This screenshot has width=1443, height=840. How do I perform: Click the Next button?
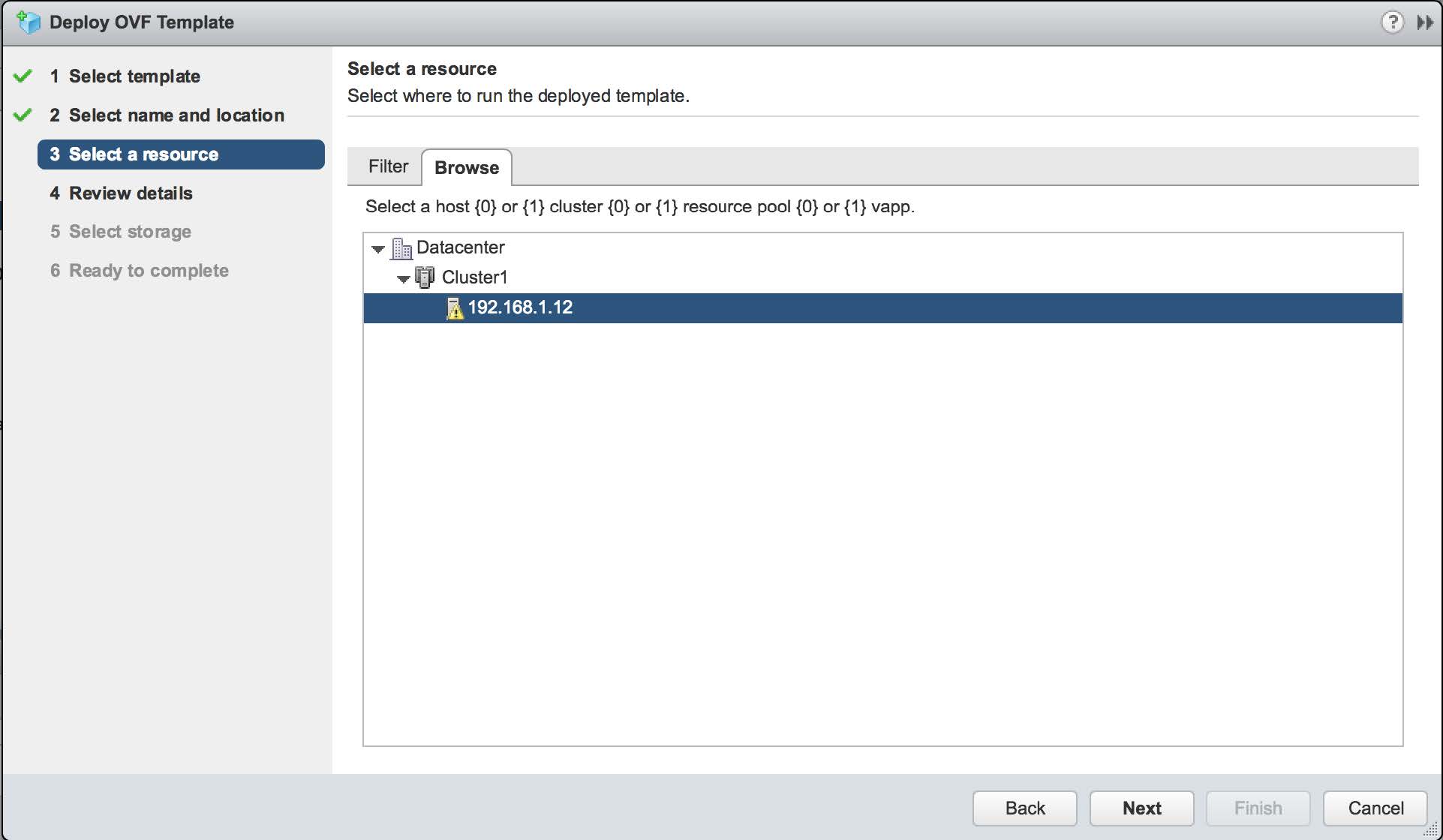point(1141,808)
